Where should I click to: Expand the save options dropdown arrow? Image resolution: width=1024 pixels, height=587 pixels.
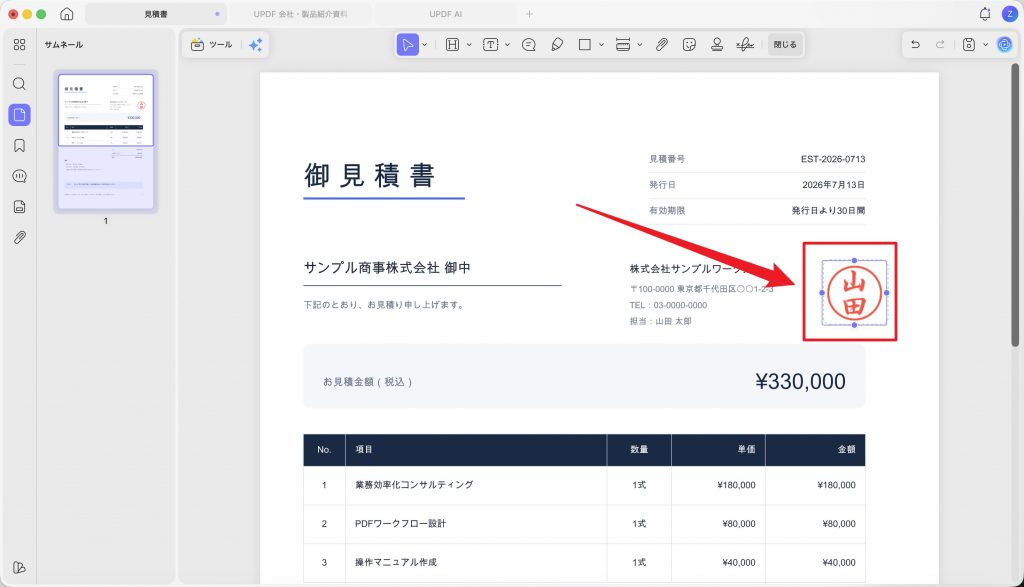click(985, 44)
